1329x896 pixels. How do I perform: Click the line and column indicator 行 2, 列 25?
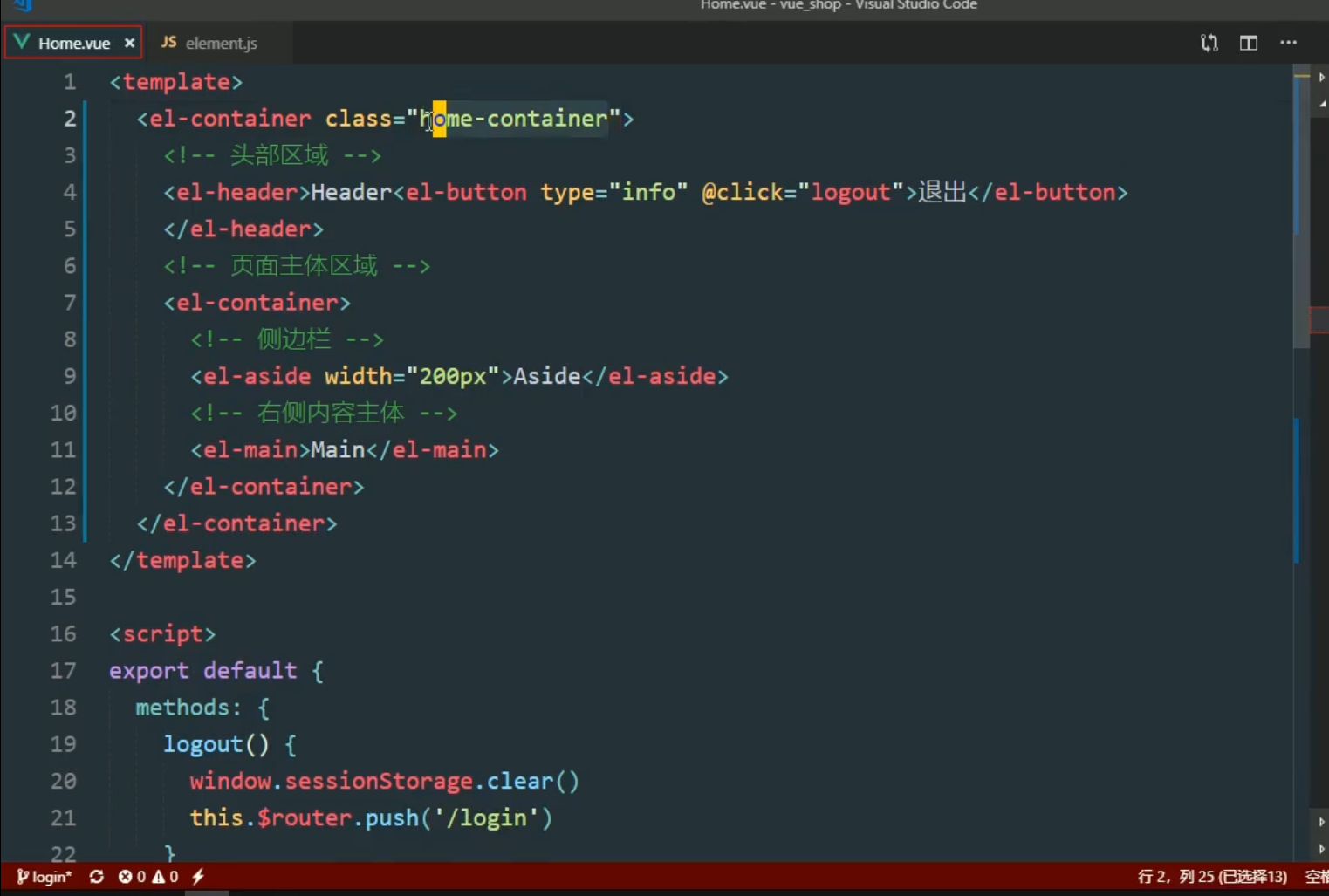click(x=1212, y=876)
